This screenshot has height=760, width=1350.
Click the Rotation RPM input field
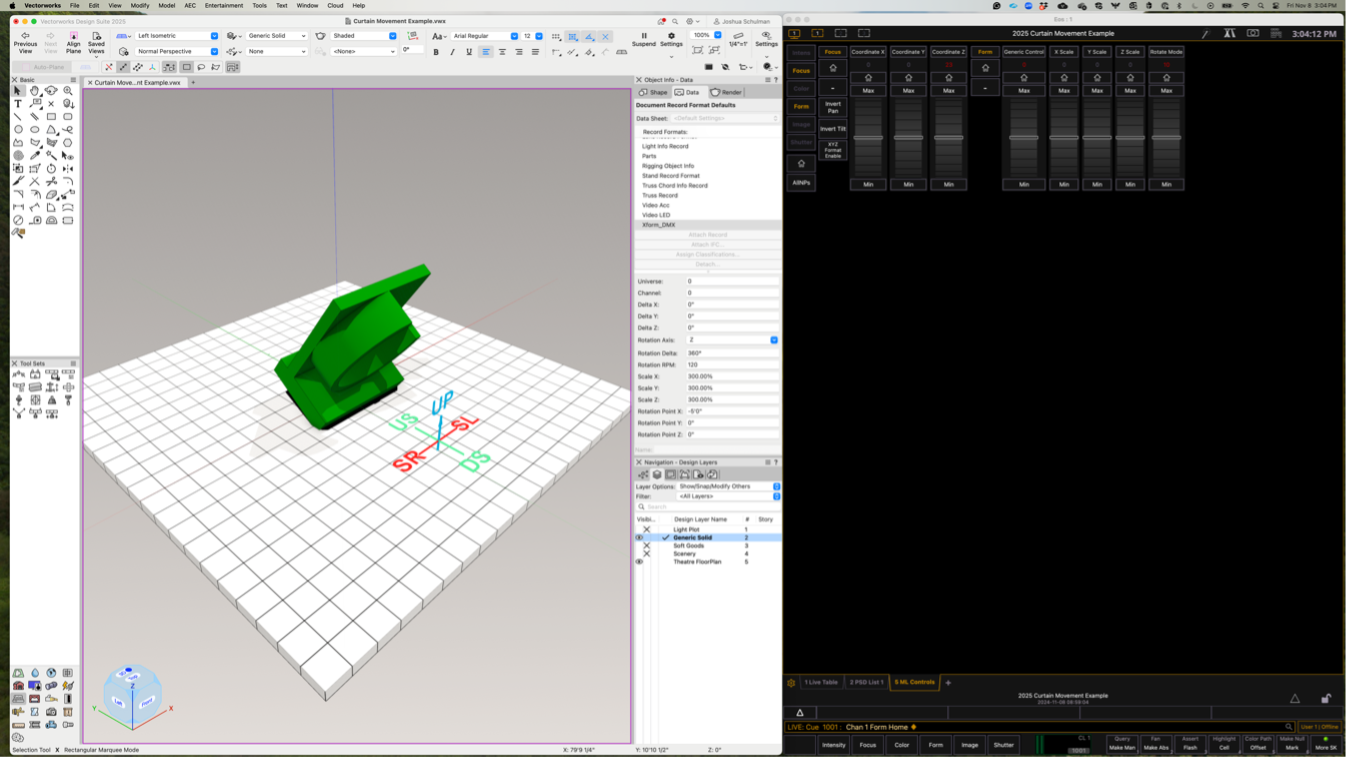[732, 365]
